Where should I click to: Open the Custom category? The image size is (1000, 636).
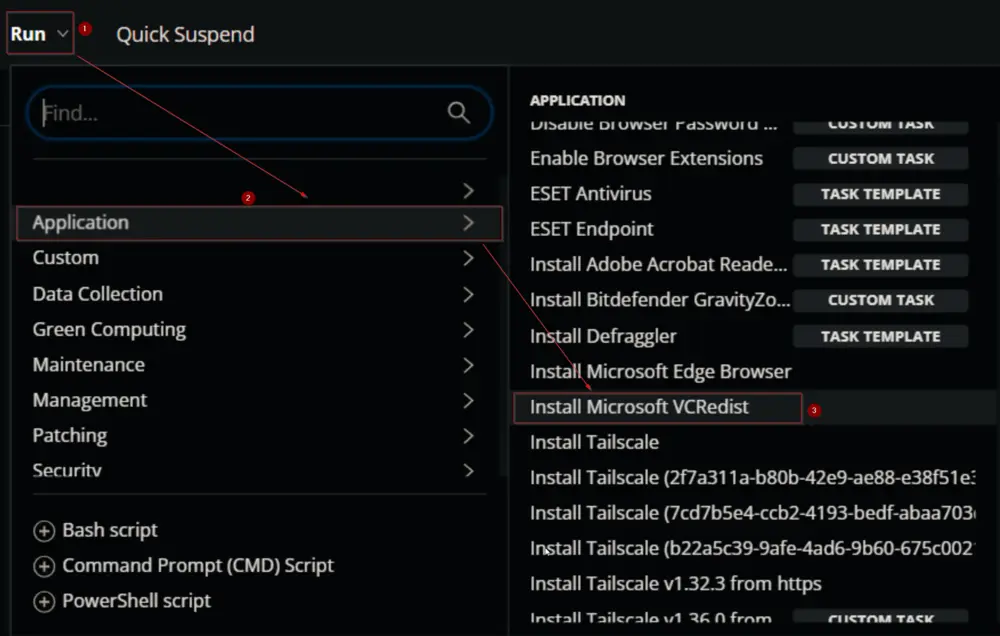(x=66, y=258)
